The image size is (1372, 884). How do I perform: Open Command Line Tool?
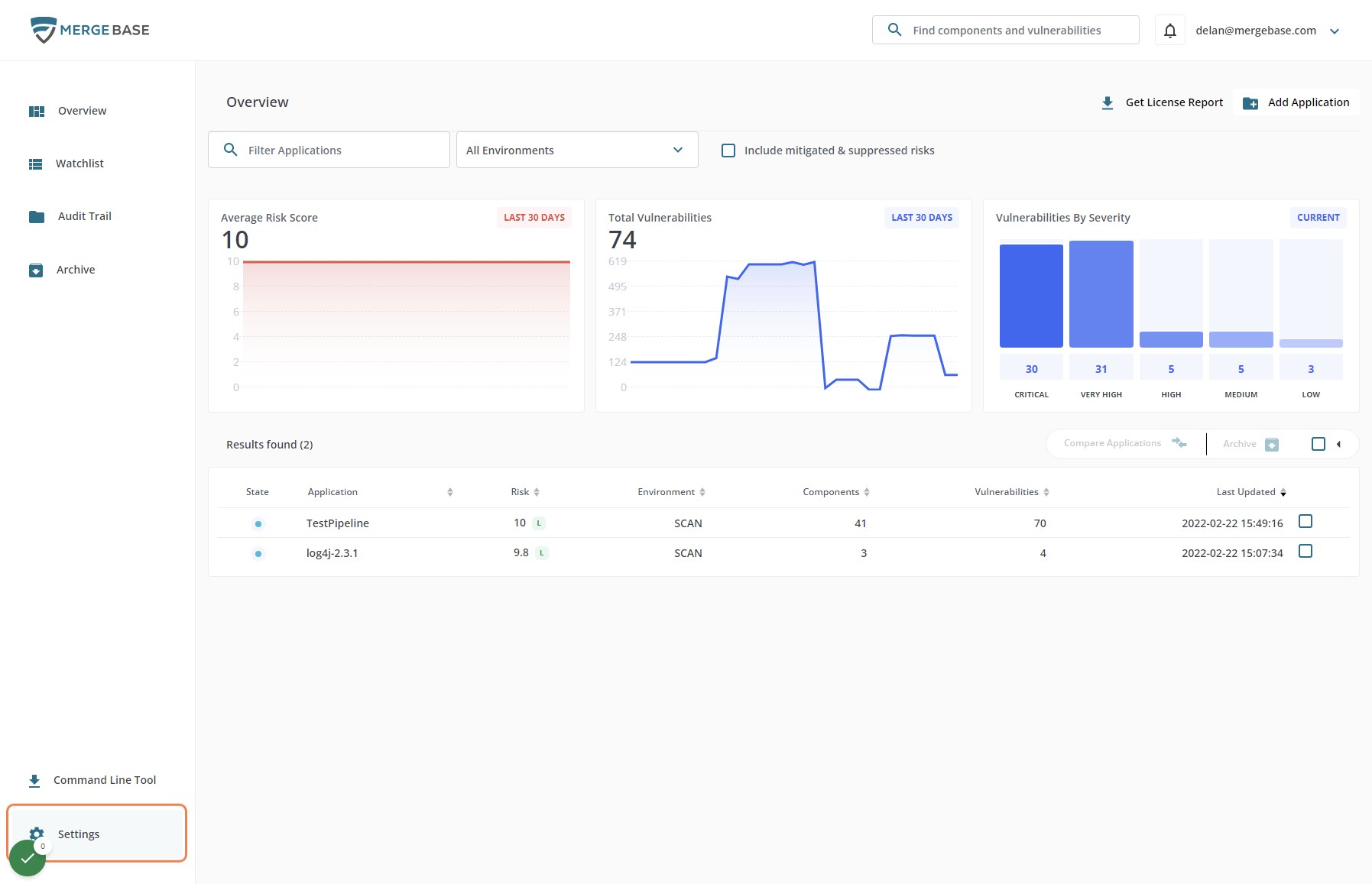pyautogui.click(x=105, y=780)
